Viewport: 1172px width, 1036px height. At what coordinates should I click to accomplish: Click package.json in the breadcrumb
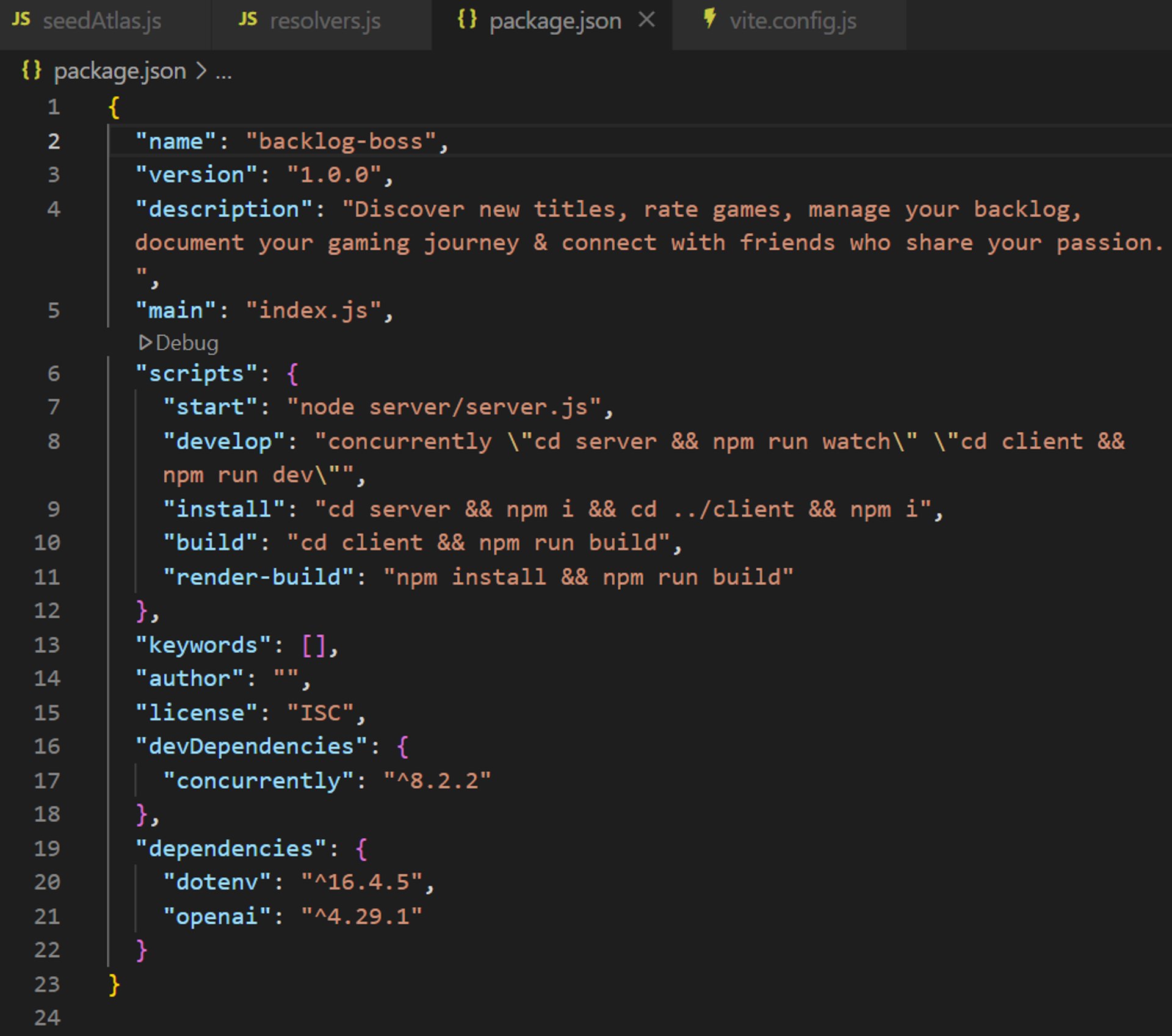coord(120,71)
